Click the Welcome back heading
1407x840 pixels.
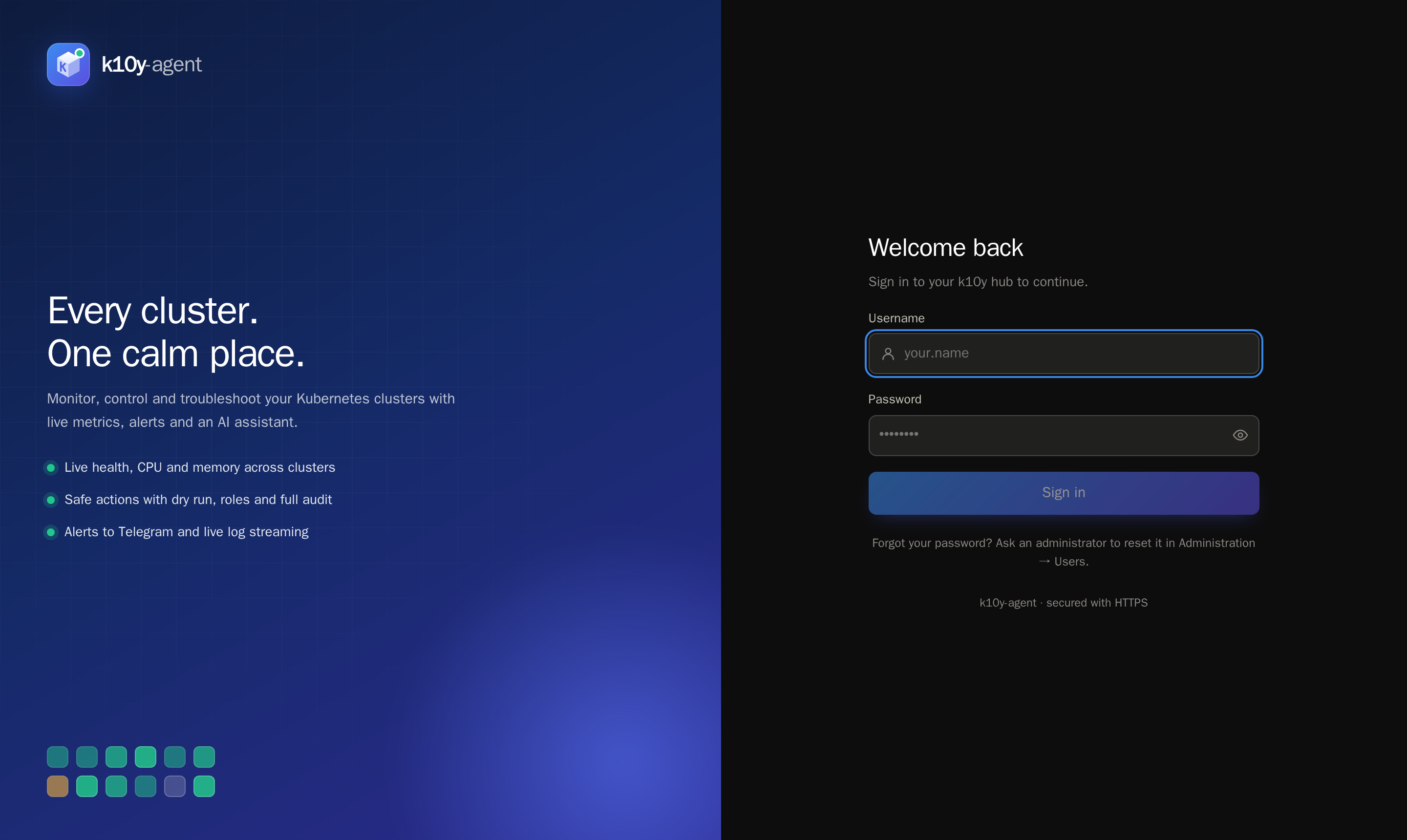(x=945, y=247)
